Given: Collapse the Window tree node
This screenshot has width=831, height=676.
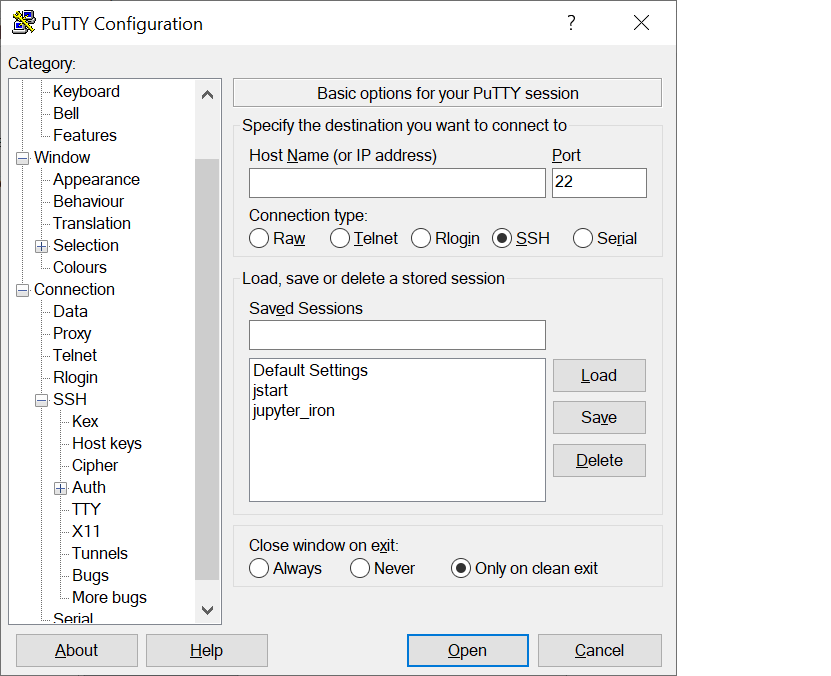Looking at the screenshot, I should [x=22, y=158].
